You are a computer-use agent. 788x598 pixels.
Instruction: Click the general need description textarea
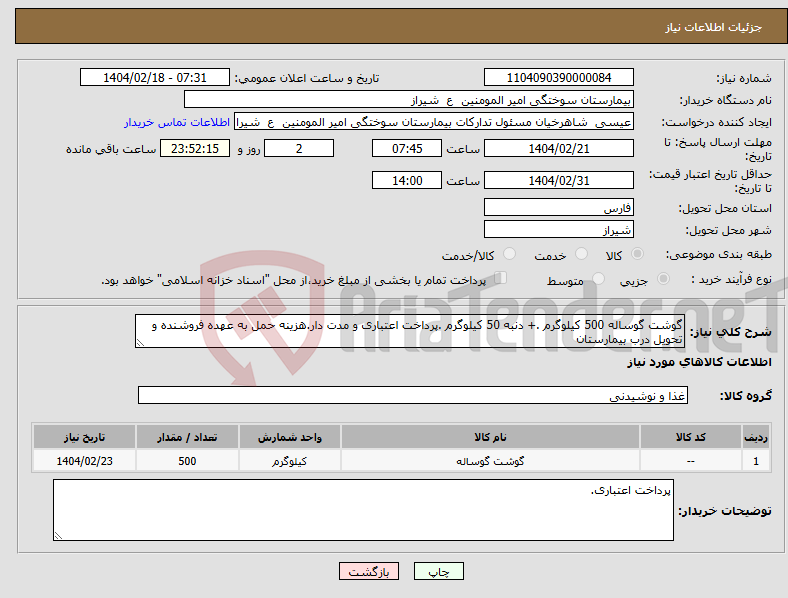coord(410,331)
